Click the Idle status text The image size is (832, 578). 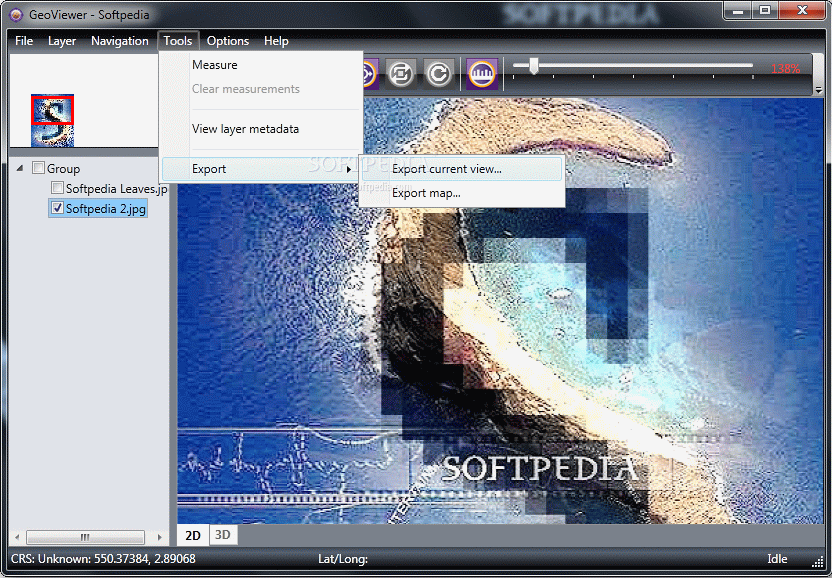777,559
